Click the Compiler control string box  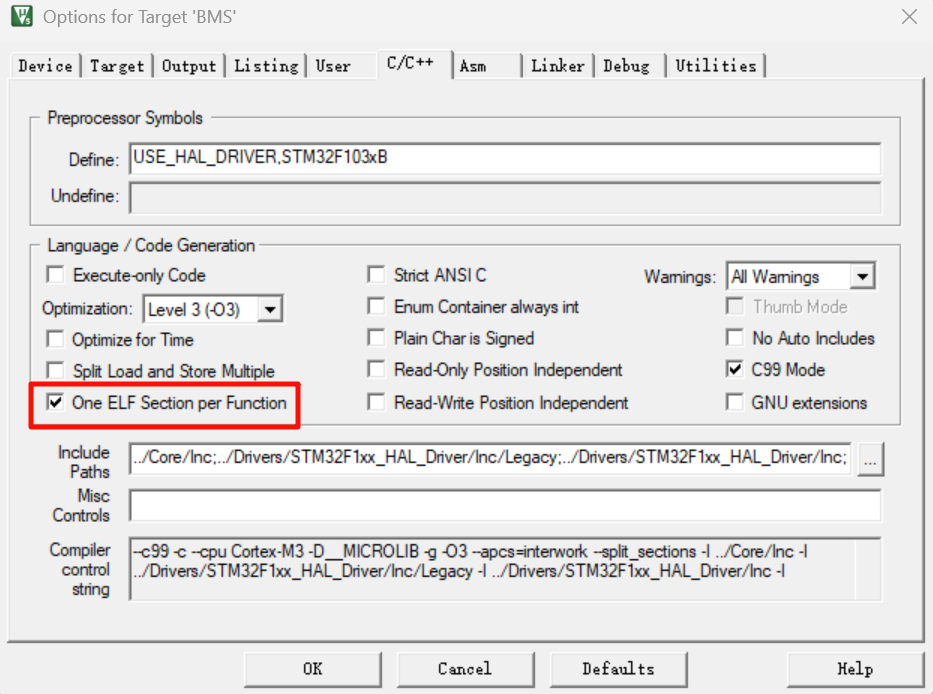(x=505, y=569)
